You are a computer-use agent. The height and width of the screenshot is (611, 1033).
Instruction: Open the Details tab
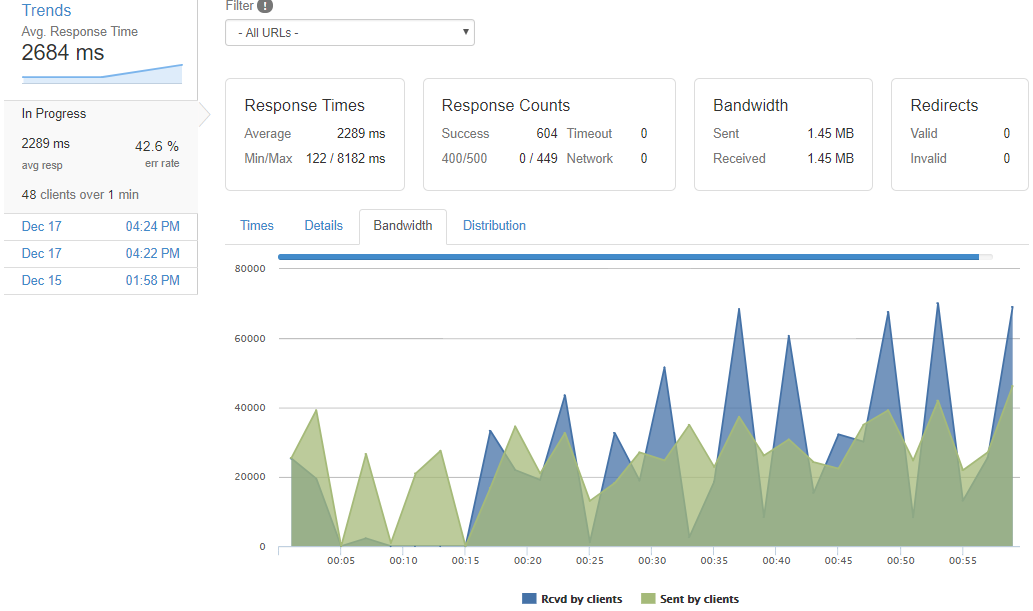pos(323,226)
